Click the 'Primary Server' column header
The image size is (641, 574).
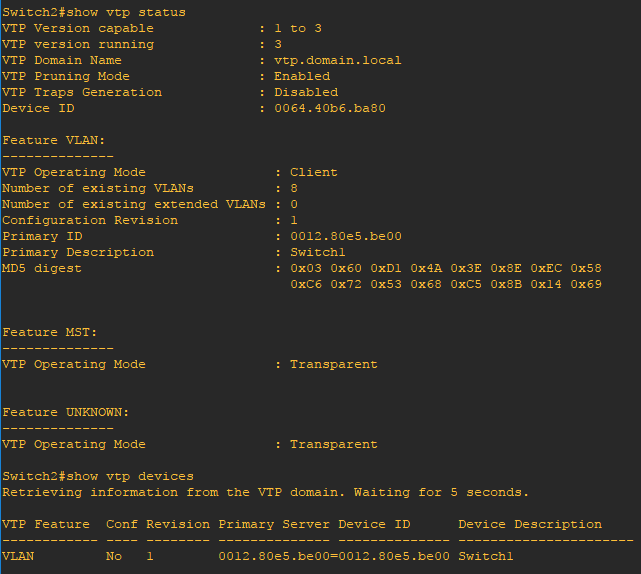click(274, 524)
